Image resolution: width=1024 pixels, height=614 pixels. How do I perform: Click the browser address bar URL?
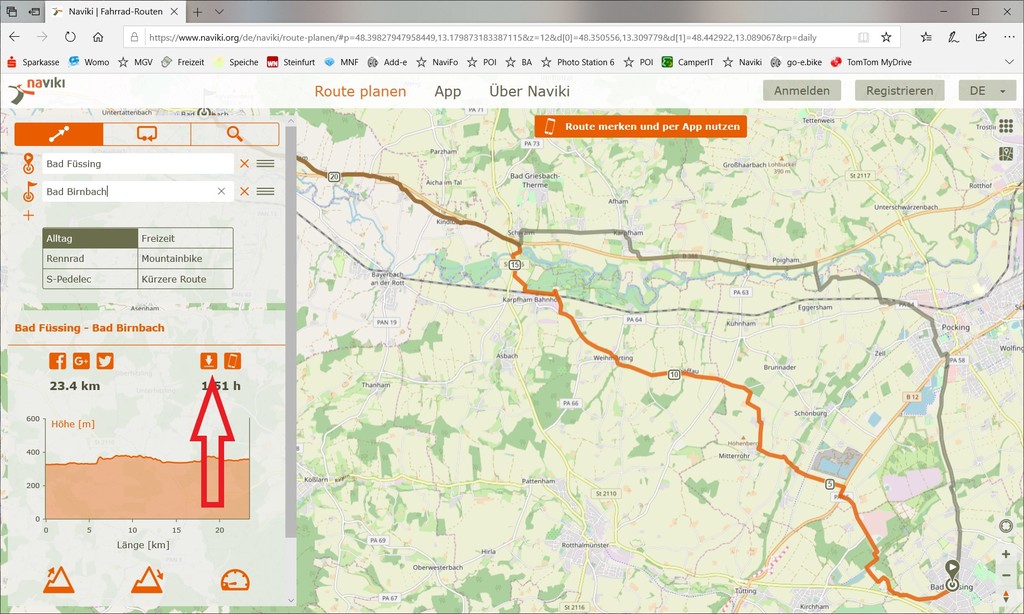tap(483, 37)
